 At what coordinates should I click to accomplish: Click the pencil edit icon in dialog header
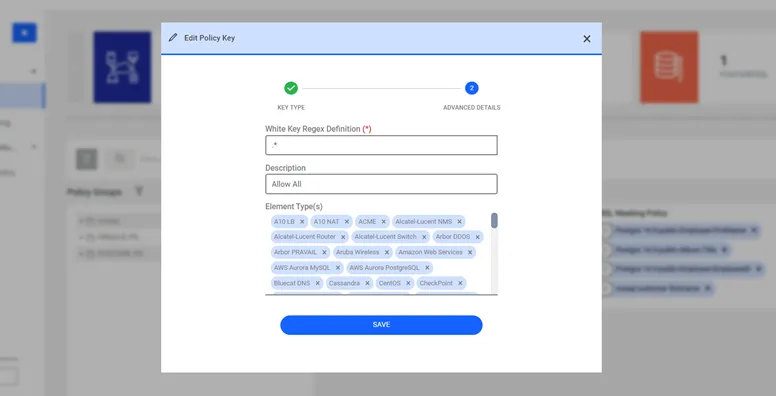coord(173,38)
